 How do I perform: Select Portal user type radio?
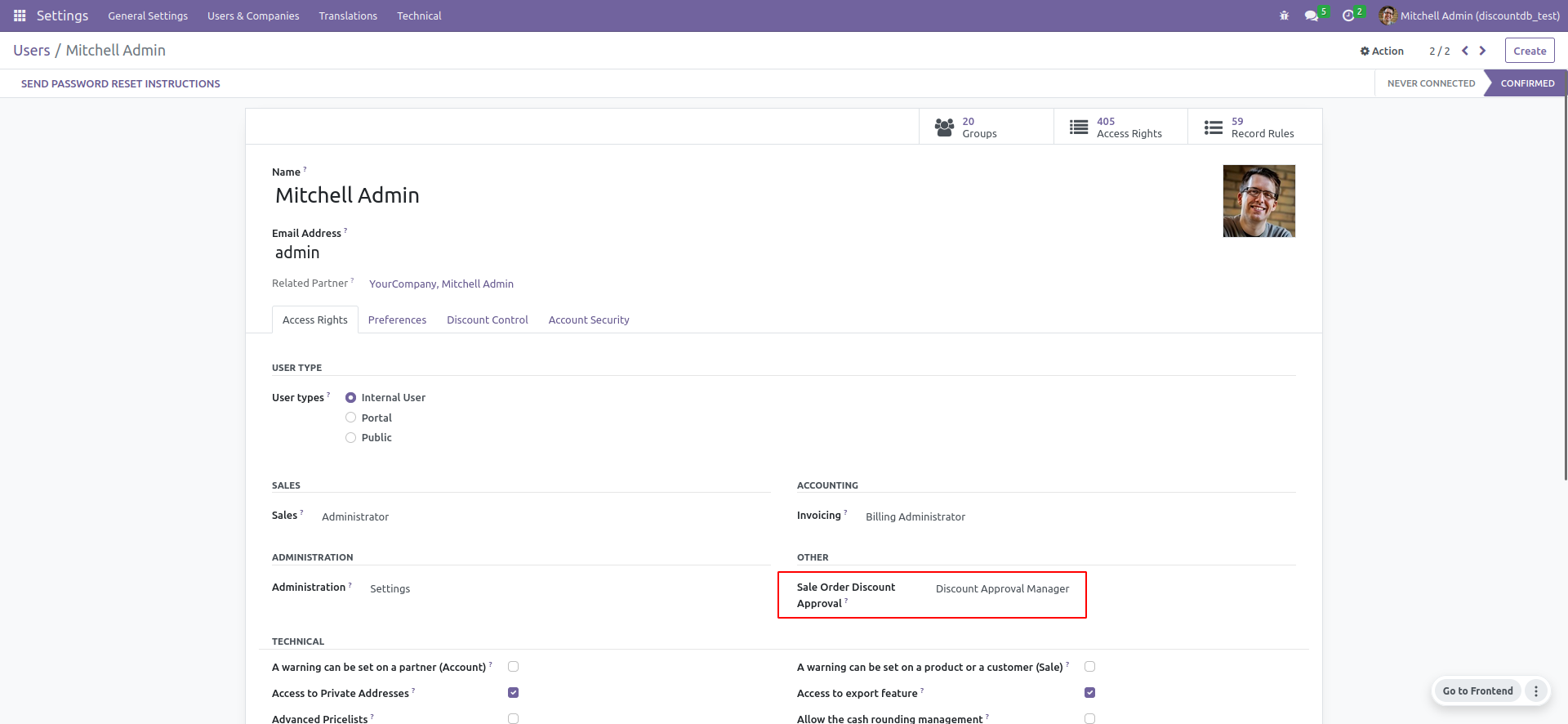point(350,418)
